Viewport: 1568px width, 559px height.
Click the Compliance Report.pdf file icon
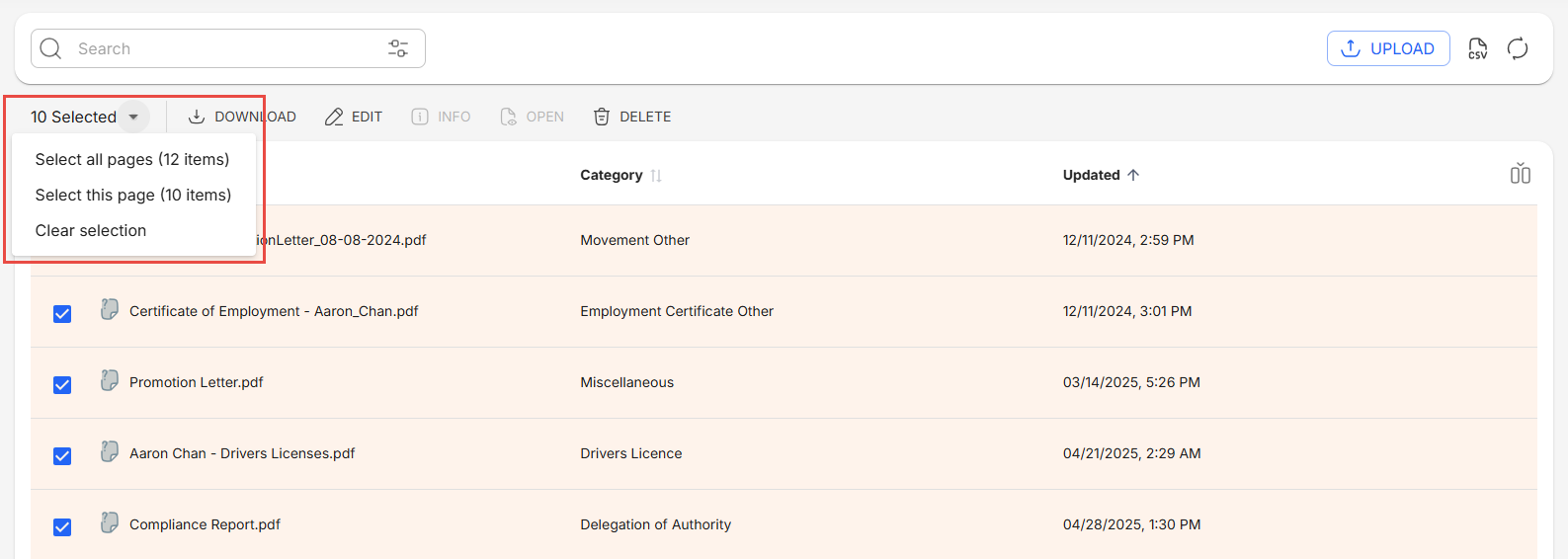[110, 523]
